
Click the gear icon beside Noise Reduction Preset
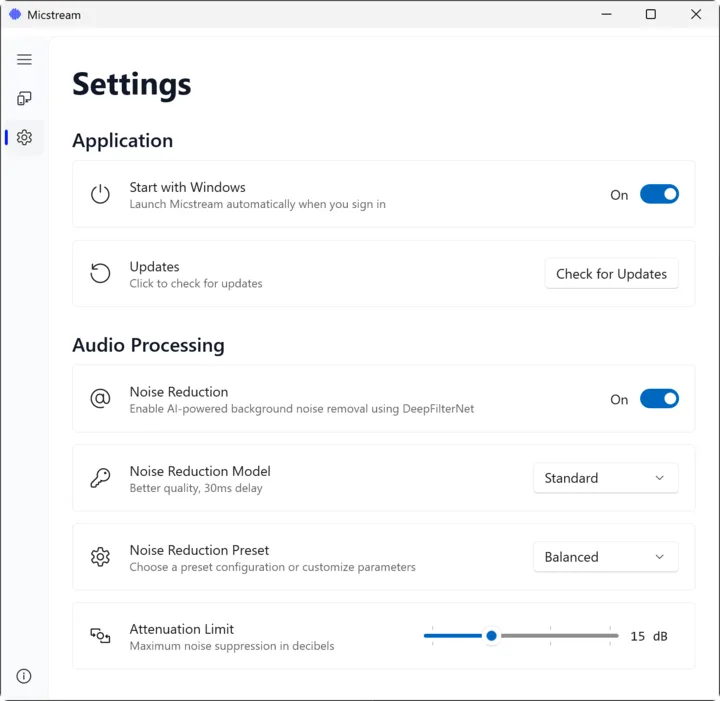point(100,557)
